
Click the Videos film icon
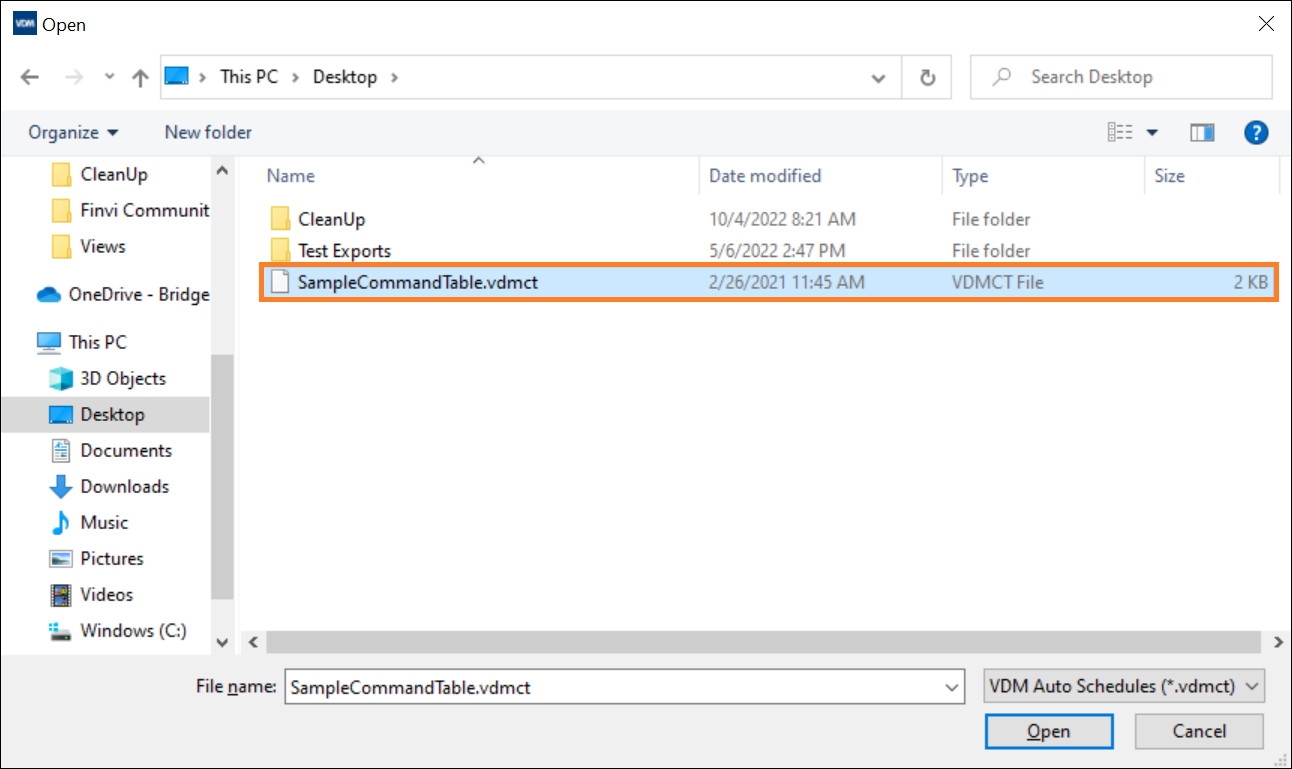click(x=61, y=594)
